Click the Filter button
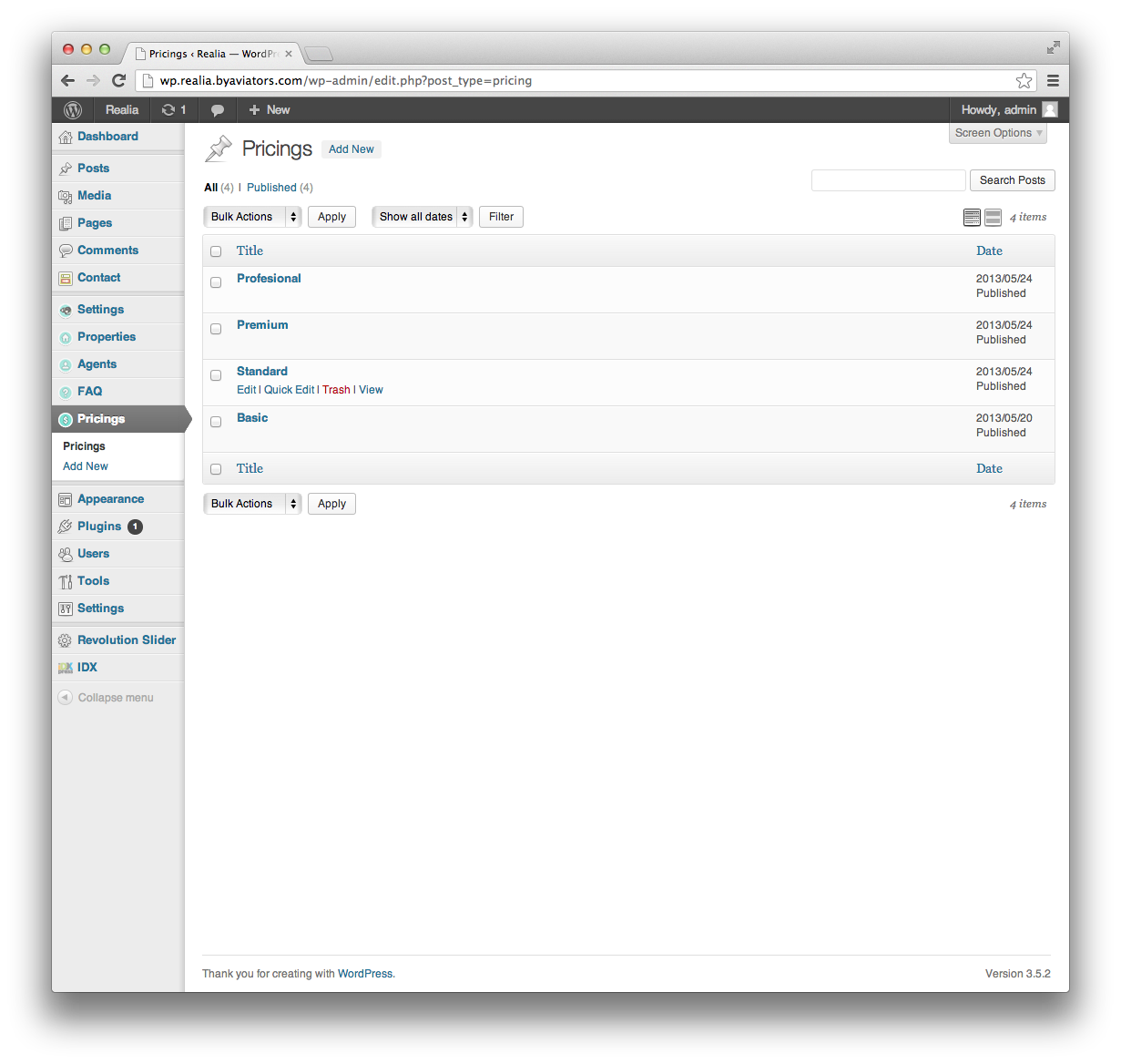Viewport: 1121px width, 1064px height. [501, 217]
